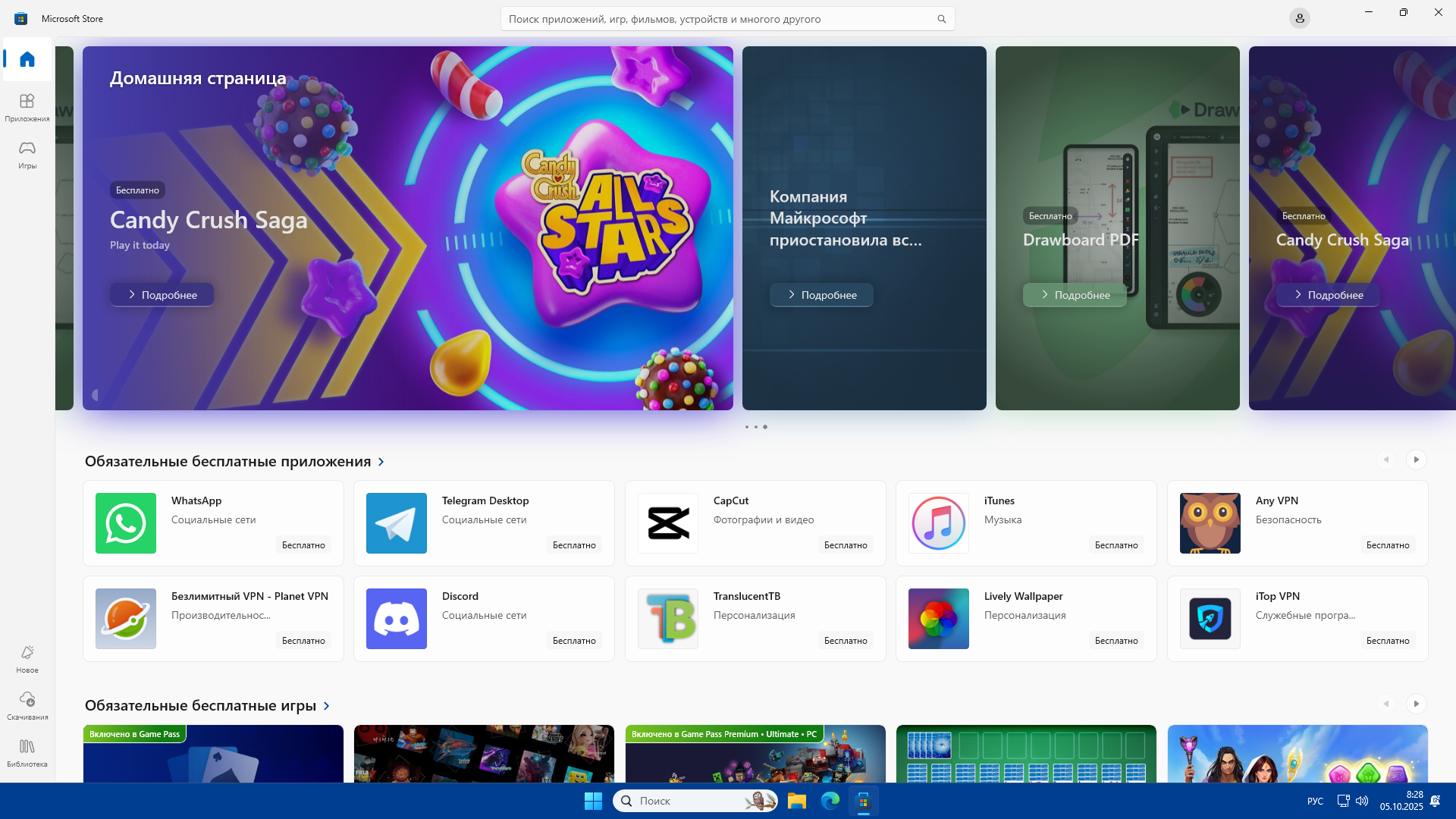1456x819 pixels.
Task: Open the iTunes app tile
Action: [1025, 522]
